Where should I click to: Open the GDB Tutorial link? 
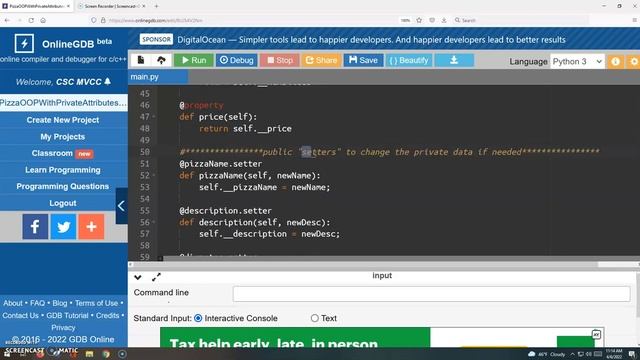tap(67, 316)
